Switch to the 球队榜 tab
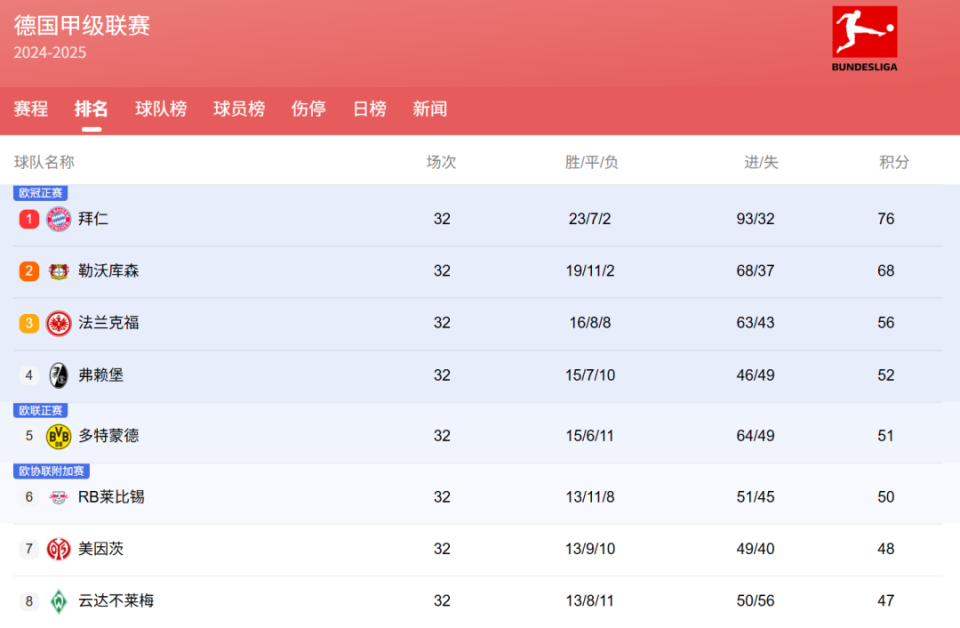Viewport: 960px width, 628px height. pos(161,109)
